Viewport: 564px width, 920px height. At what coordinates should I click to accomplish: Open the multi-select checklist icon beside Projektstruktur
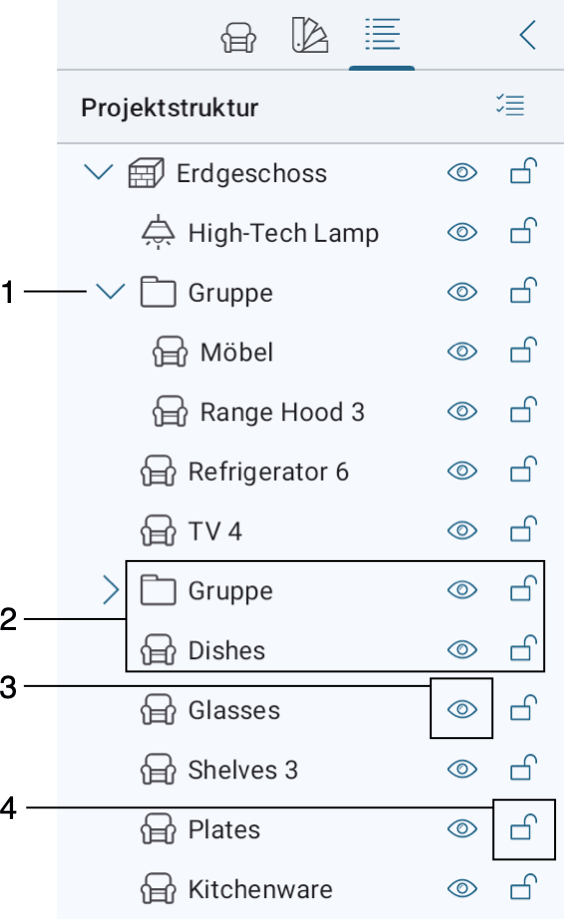pos(510,106)
